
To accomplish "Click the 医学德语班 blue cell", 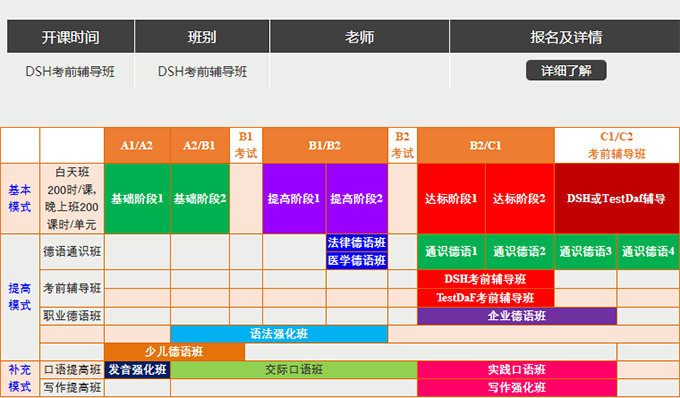I will (x=356, y=261).
